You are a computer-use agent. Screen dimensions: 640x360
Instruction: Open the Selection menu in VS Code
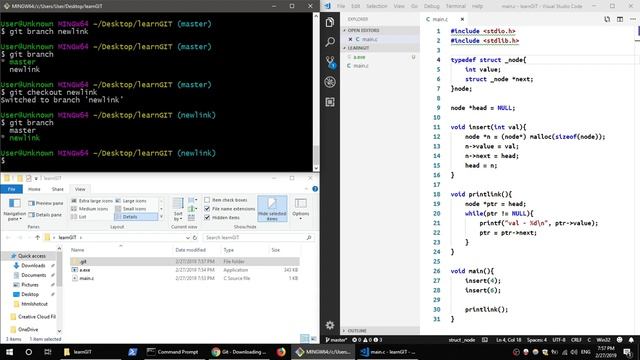376,6
